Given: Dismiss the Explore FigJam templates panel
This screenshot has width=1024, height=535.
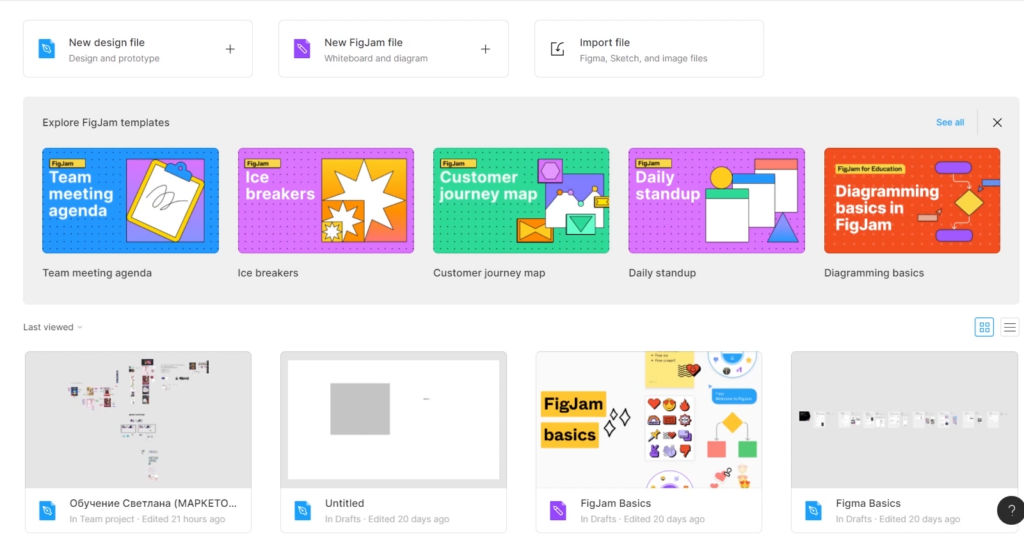Looking at the screenshot, I should [x=997, y=122].
